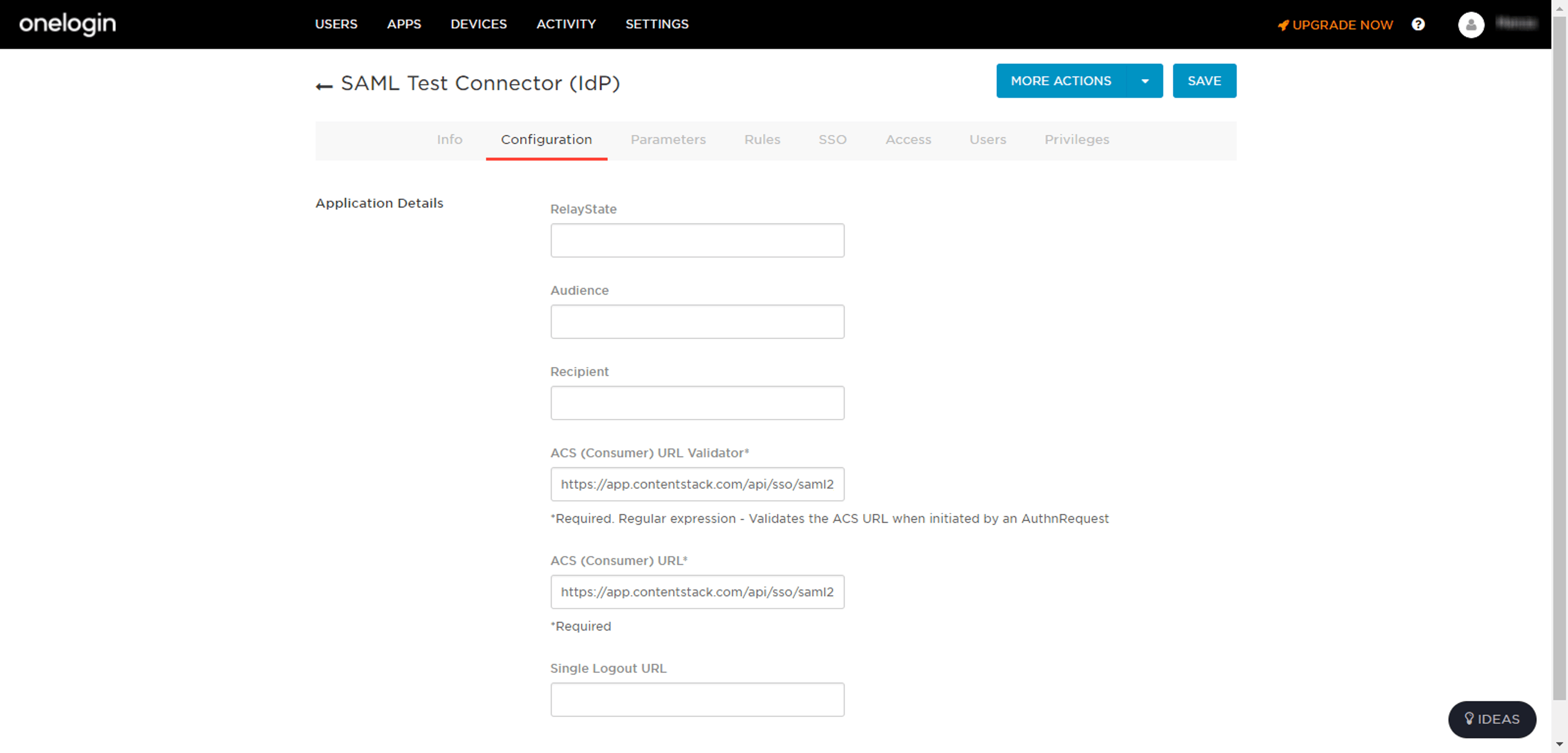The image size is (1568, 753).
Task: Click the ACS (Consumer) URL field
Action: [x=697, y=592]
